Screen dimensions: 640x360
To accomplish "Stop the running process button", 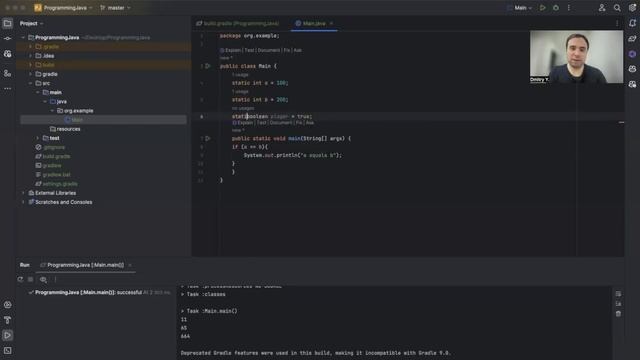I will (x=31, y=280).
